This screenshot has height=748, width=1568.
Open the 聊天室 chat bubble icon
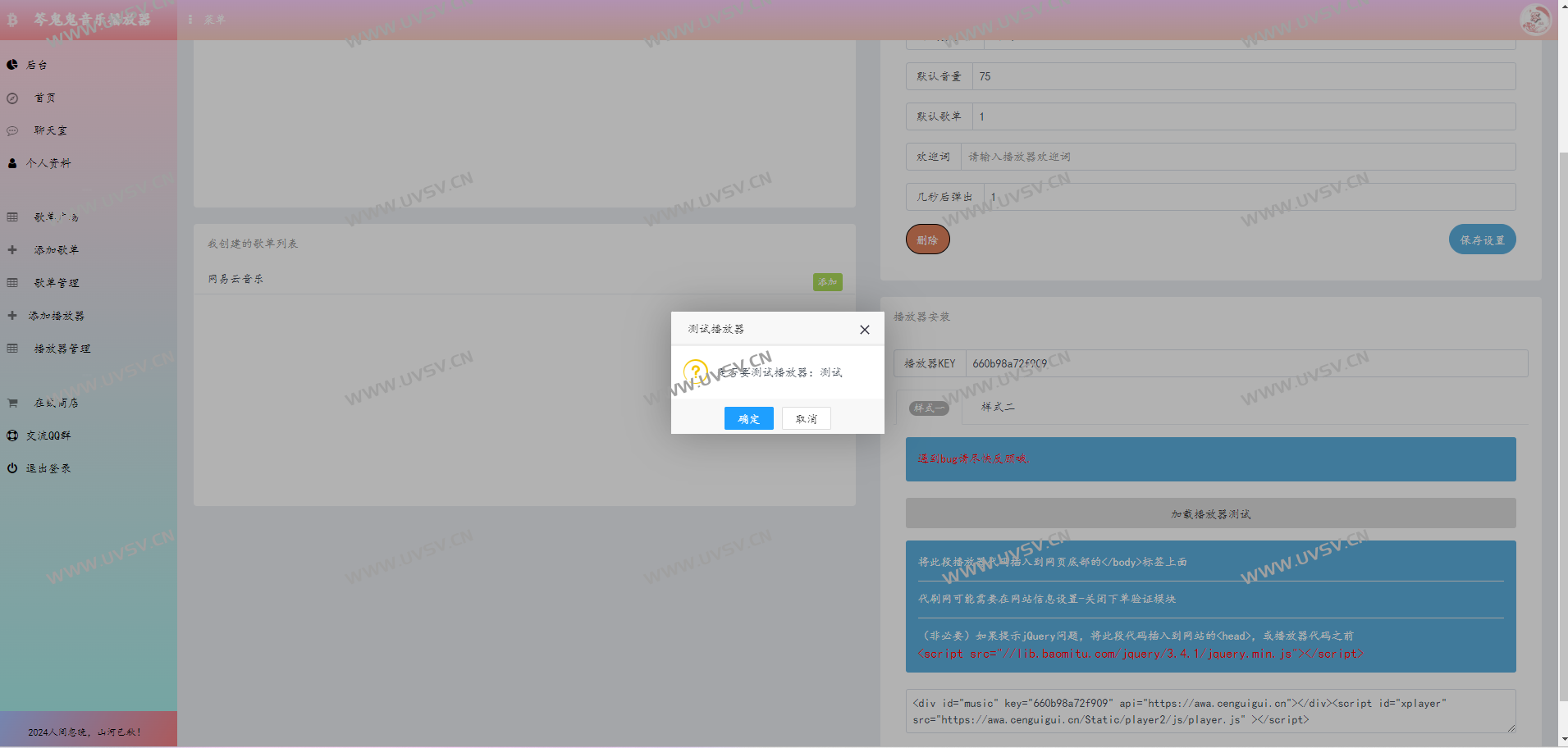(12, 131)
